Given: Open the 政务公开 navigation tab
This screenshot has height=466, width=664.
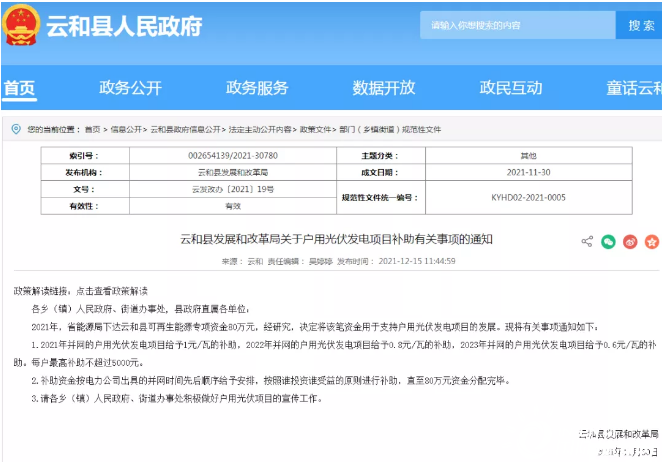Looking at the screenshot, I should (x=130, y=87).
